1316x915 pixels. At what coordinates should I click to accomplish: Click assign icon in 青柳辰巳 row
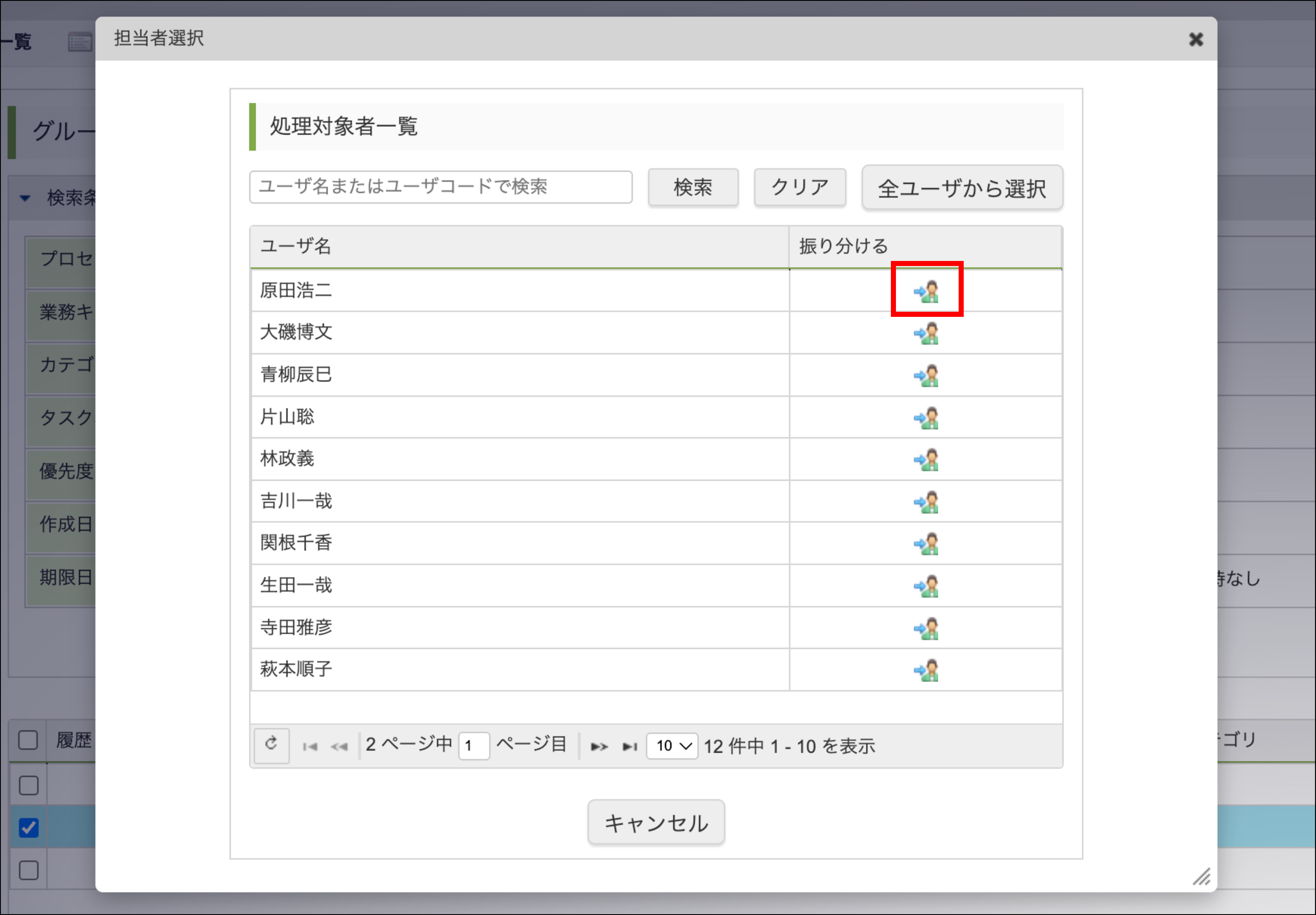pyautogui.click(x=926, y=375)
